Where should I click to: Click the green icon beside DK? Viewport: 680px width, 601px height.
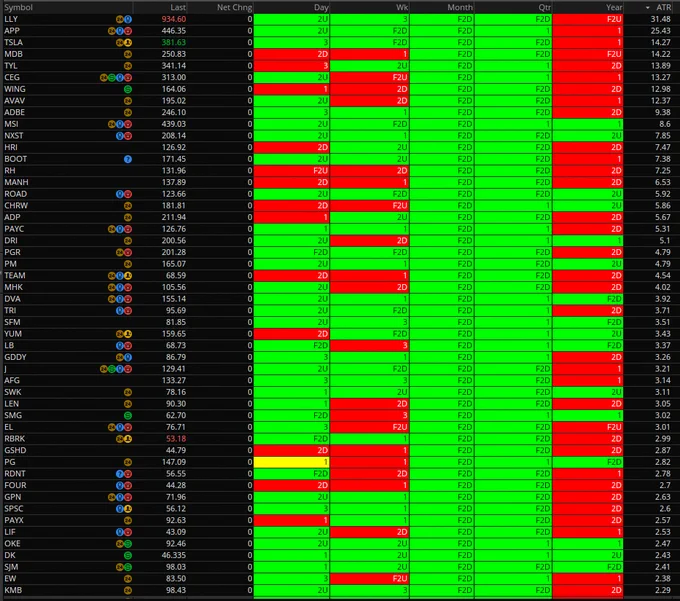[128, 555]
